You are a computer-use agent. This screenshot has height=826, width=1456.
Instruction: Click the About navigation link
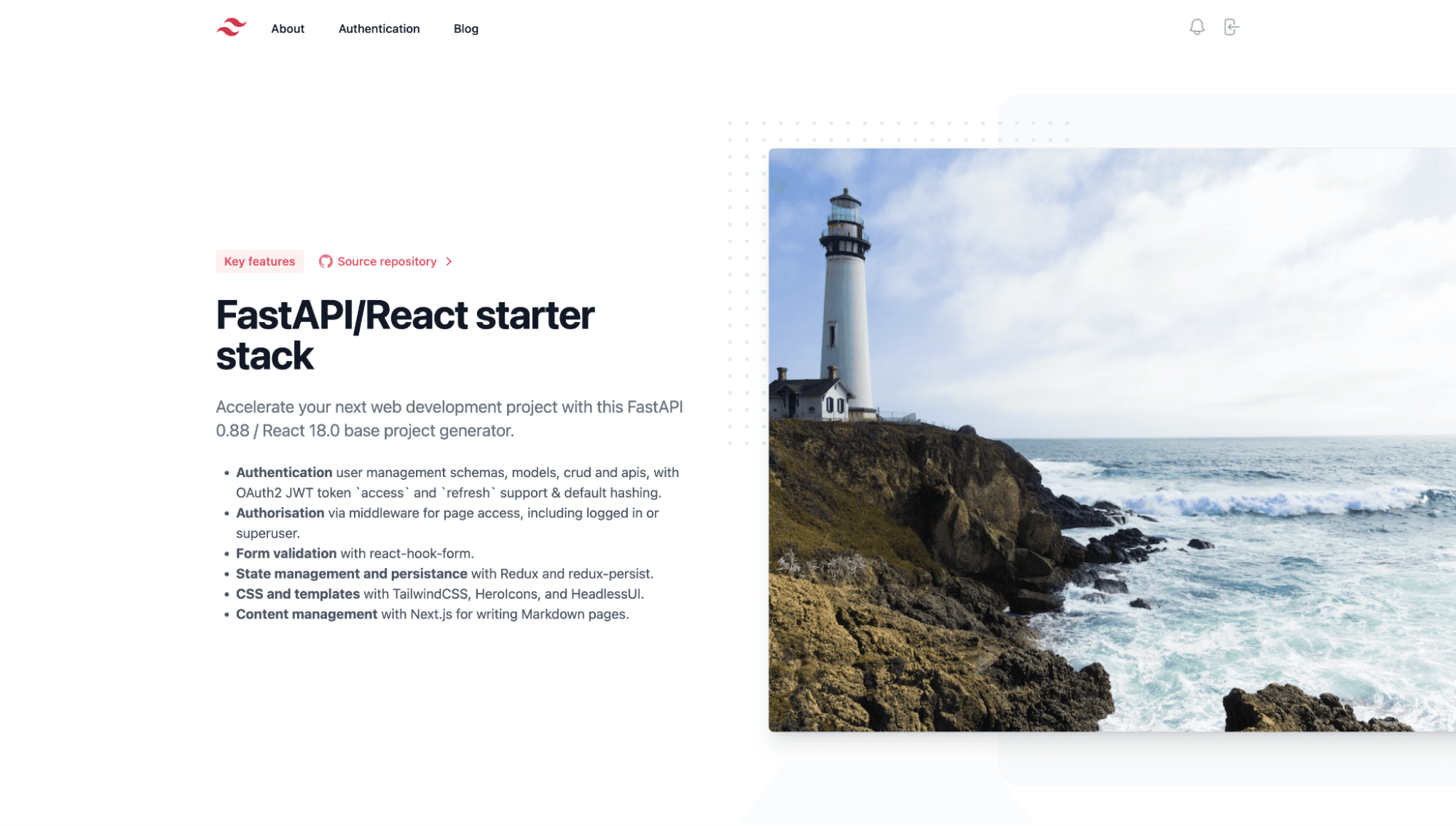(288, 28)
